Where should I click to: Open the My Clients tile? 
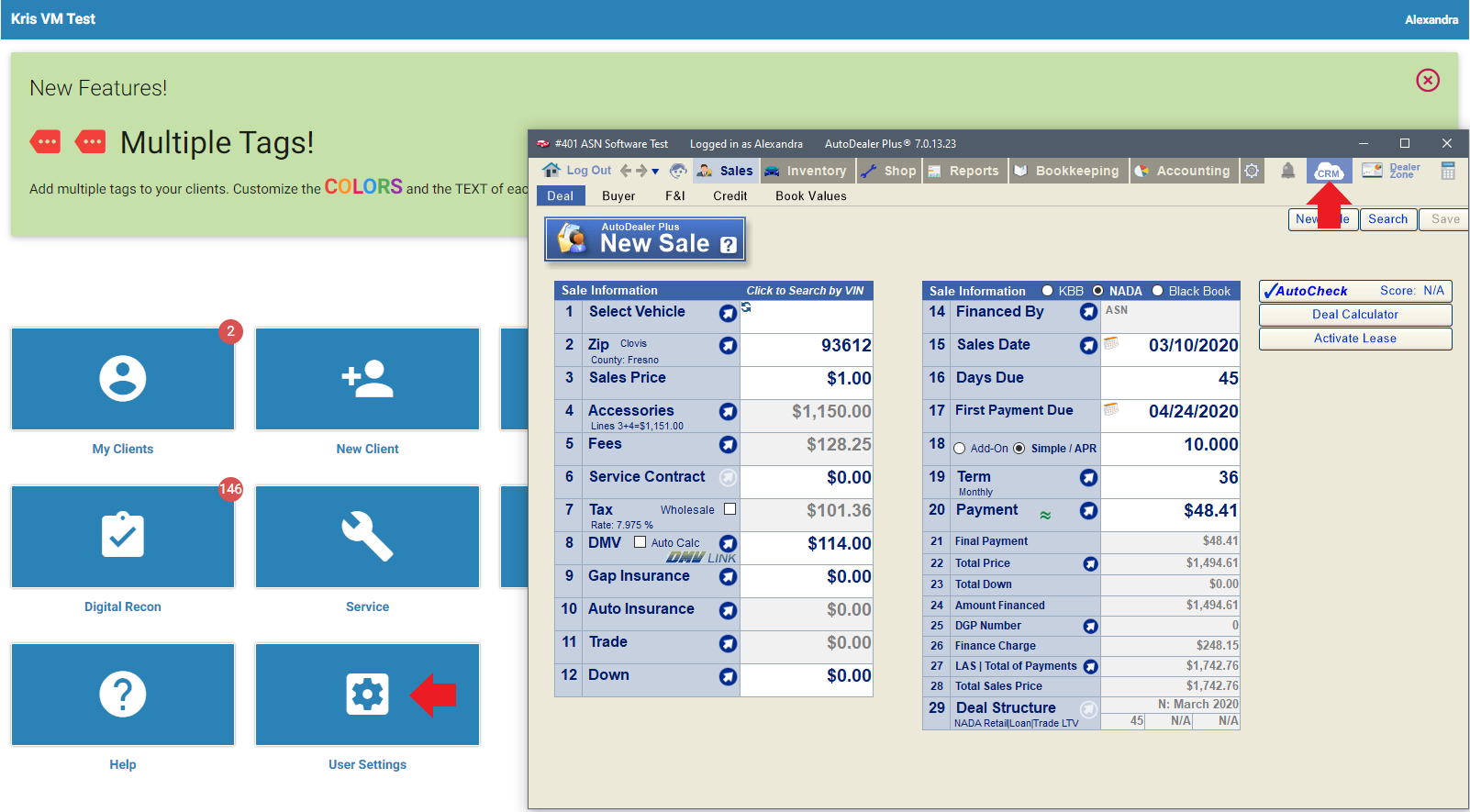[x=123, y=379]
